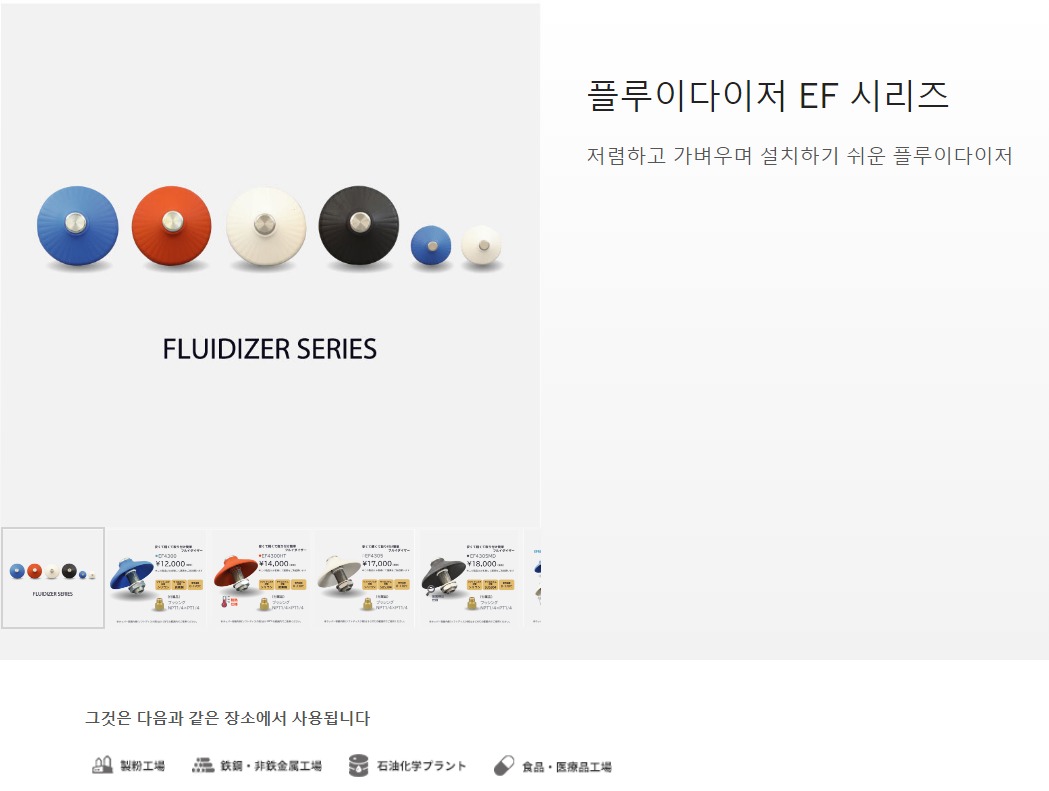Open the orange EF4300HT ¥14,000 thumbnail
The width and height of the screenshot is (1049, 791).
[x=261, y=578]
